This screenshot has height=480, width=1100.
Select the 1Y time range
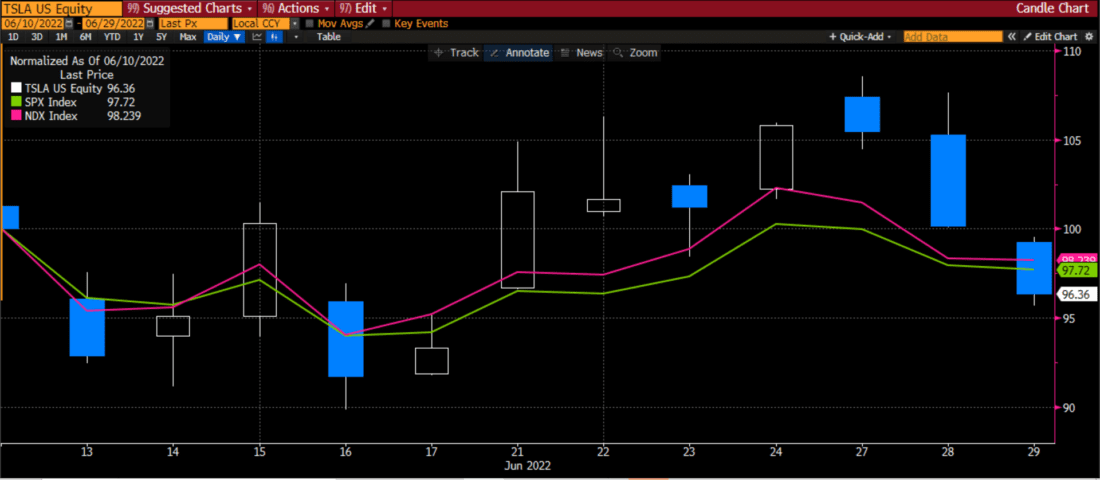click(x=139, y=36)
